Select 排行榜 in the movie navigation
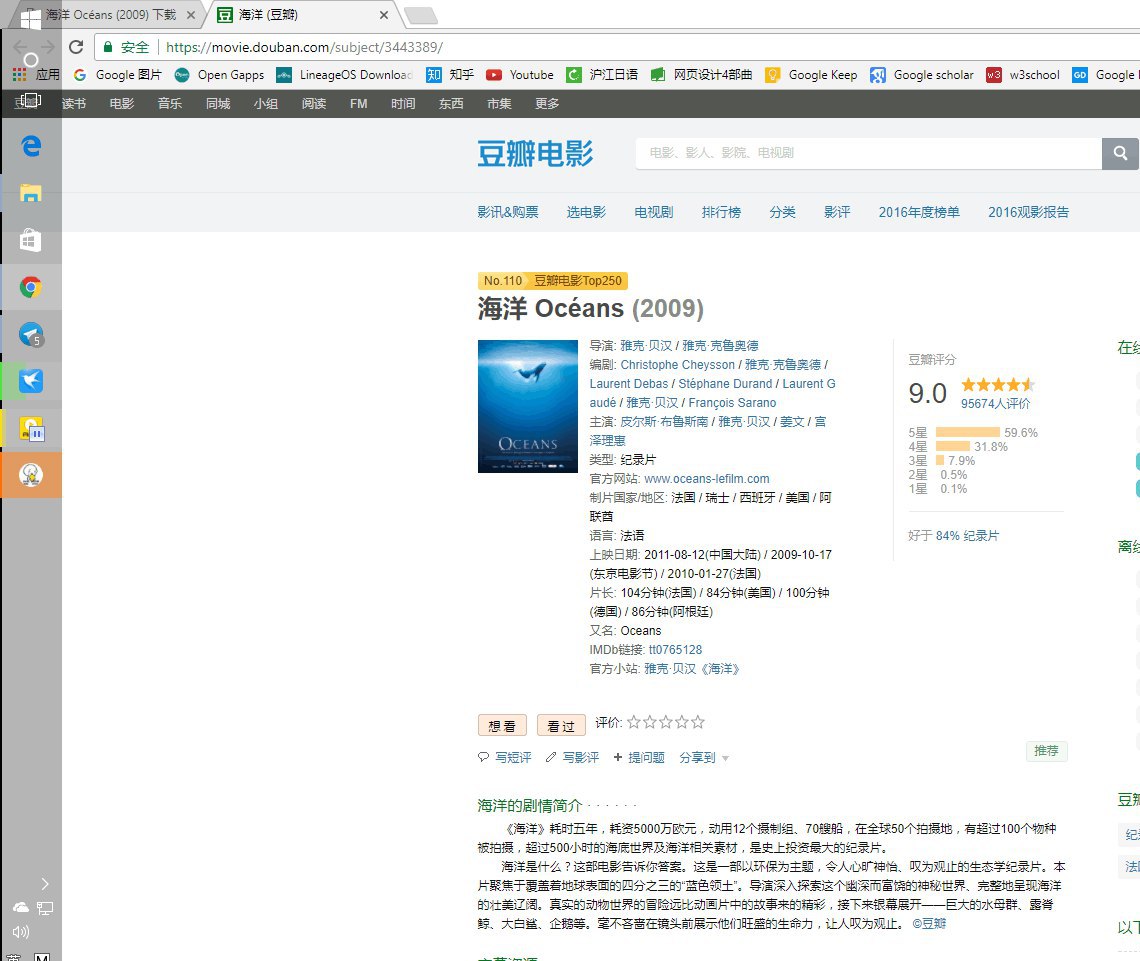 pyautogui.click(x=721, y=212)
